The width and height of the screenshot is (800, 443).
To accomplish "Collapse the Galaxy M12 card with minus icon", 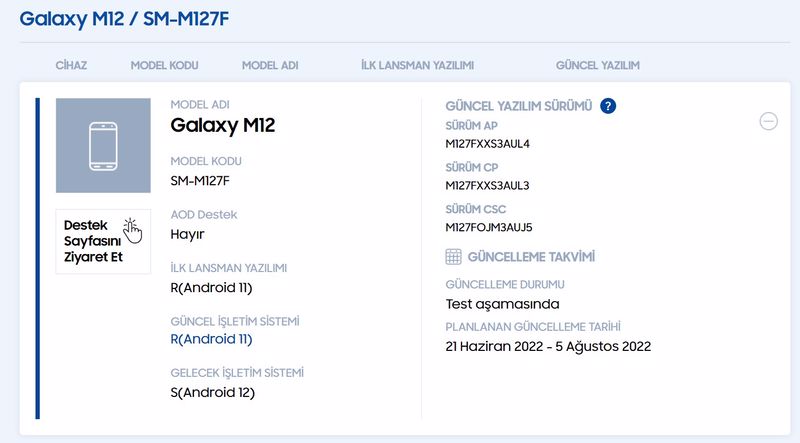I will click(768, 121).
